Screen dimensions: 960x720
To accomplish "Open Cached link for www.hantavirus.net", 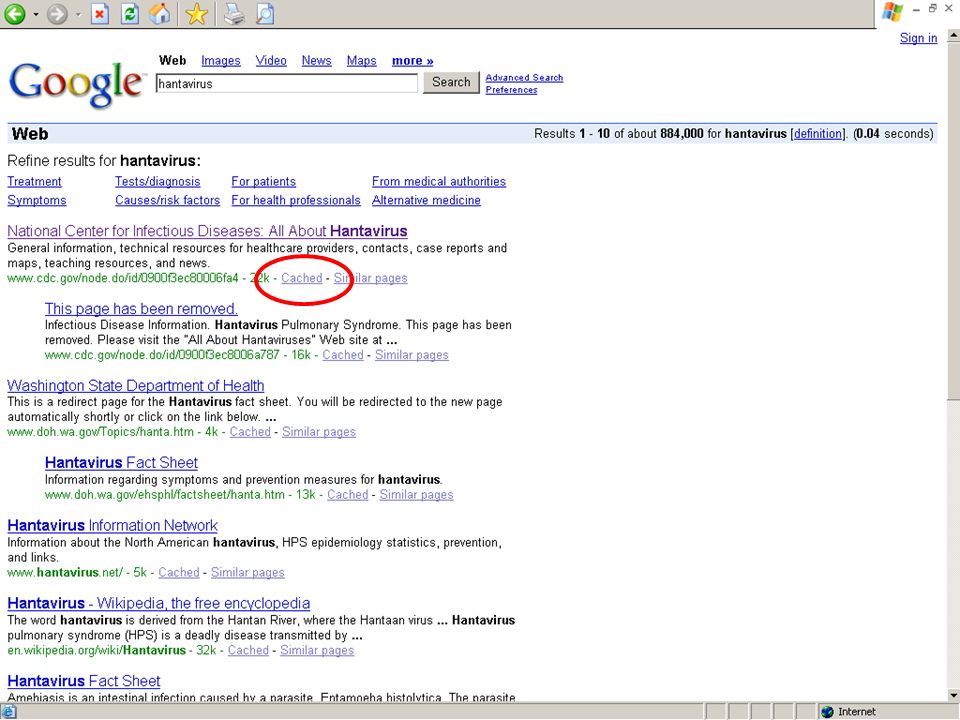I will (x=179, y=572).
